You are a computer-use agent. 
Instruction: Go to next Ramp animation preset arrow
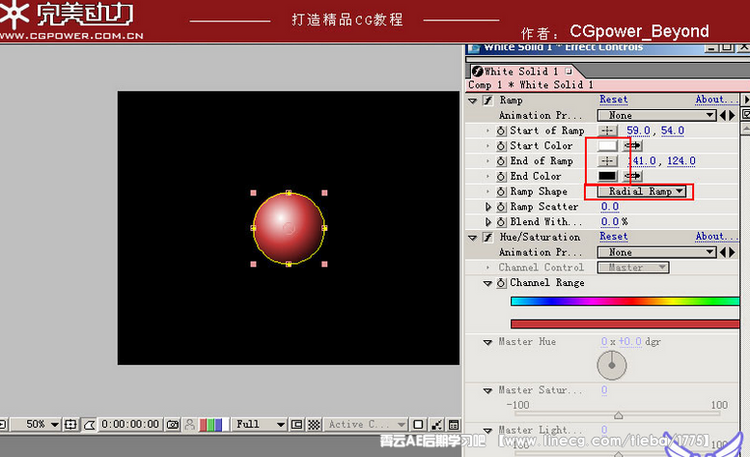tap(731, 115)
